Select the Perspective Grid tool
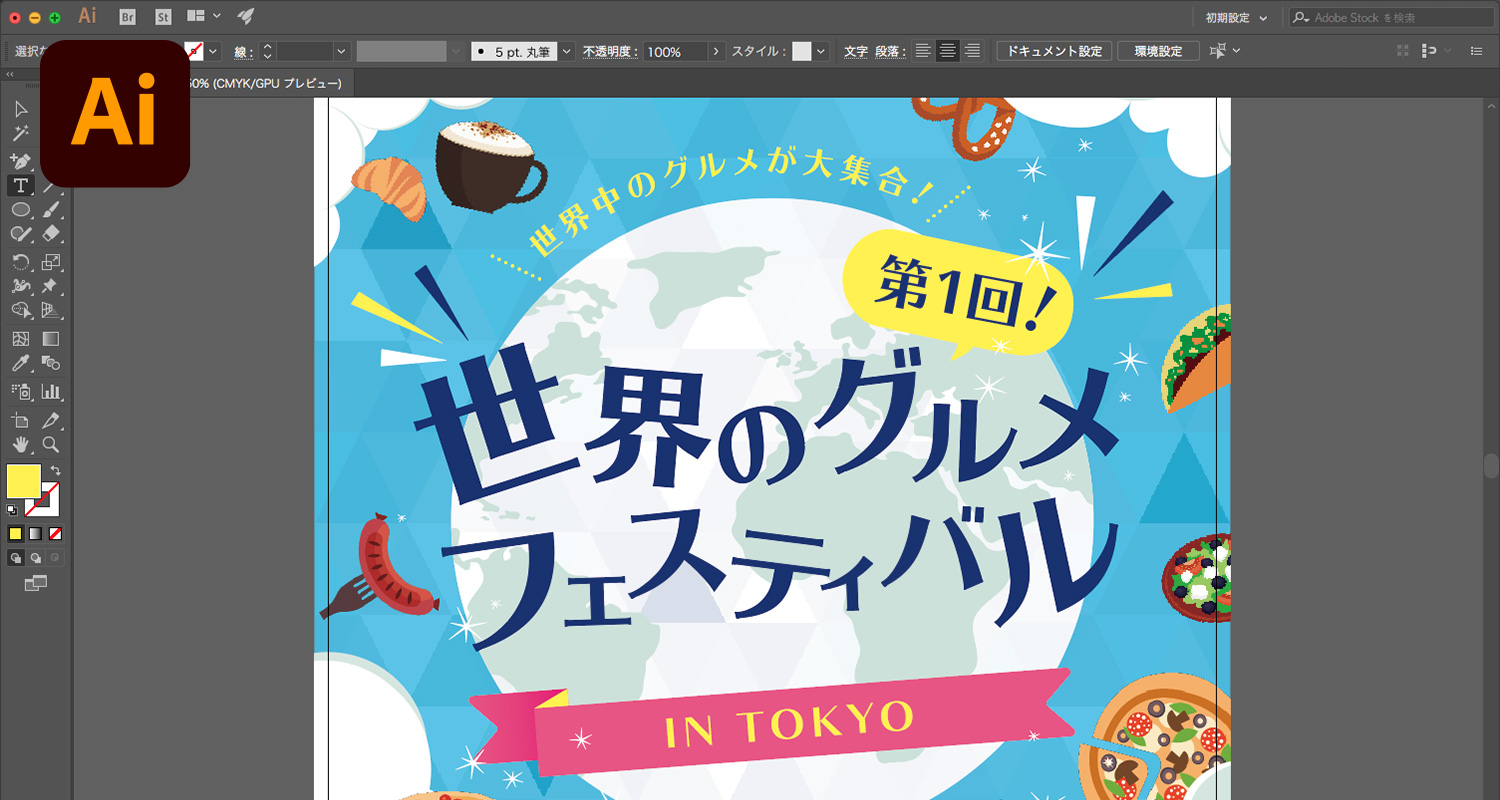1500x800 pixels. [52, 311]
